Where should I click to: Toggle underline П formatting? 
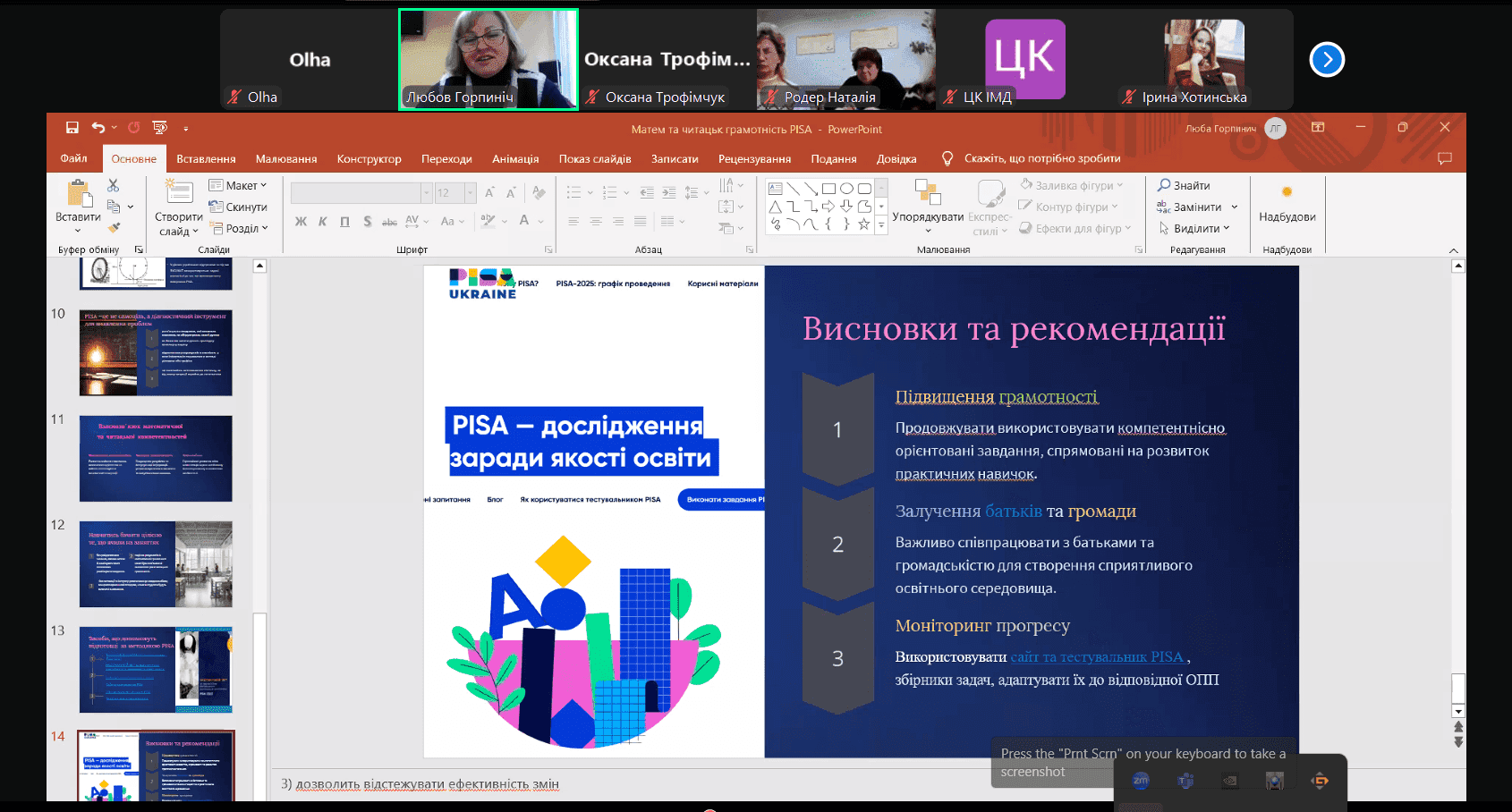pos(344,221)
